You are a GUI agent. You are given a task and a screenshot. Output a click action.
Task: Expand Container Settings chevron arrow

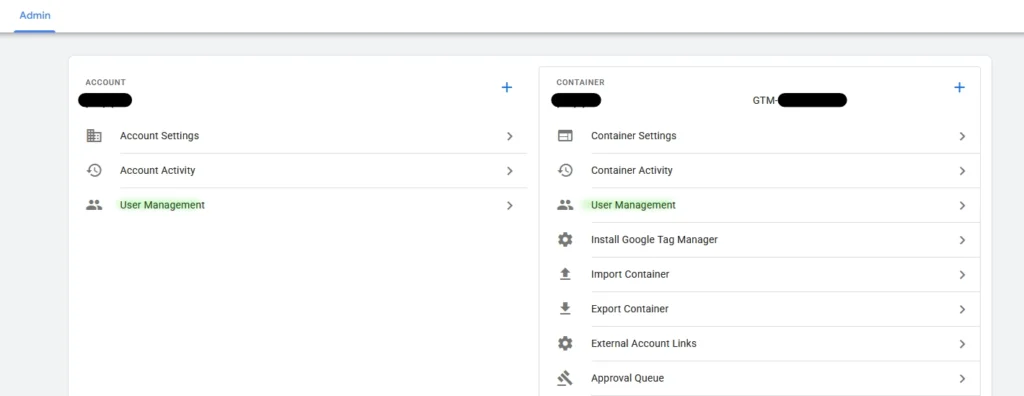(x=962, y=137)
